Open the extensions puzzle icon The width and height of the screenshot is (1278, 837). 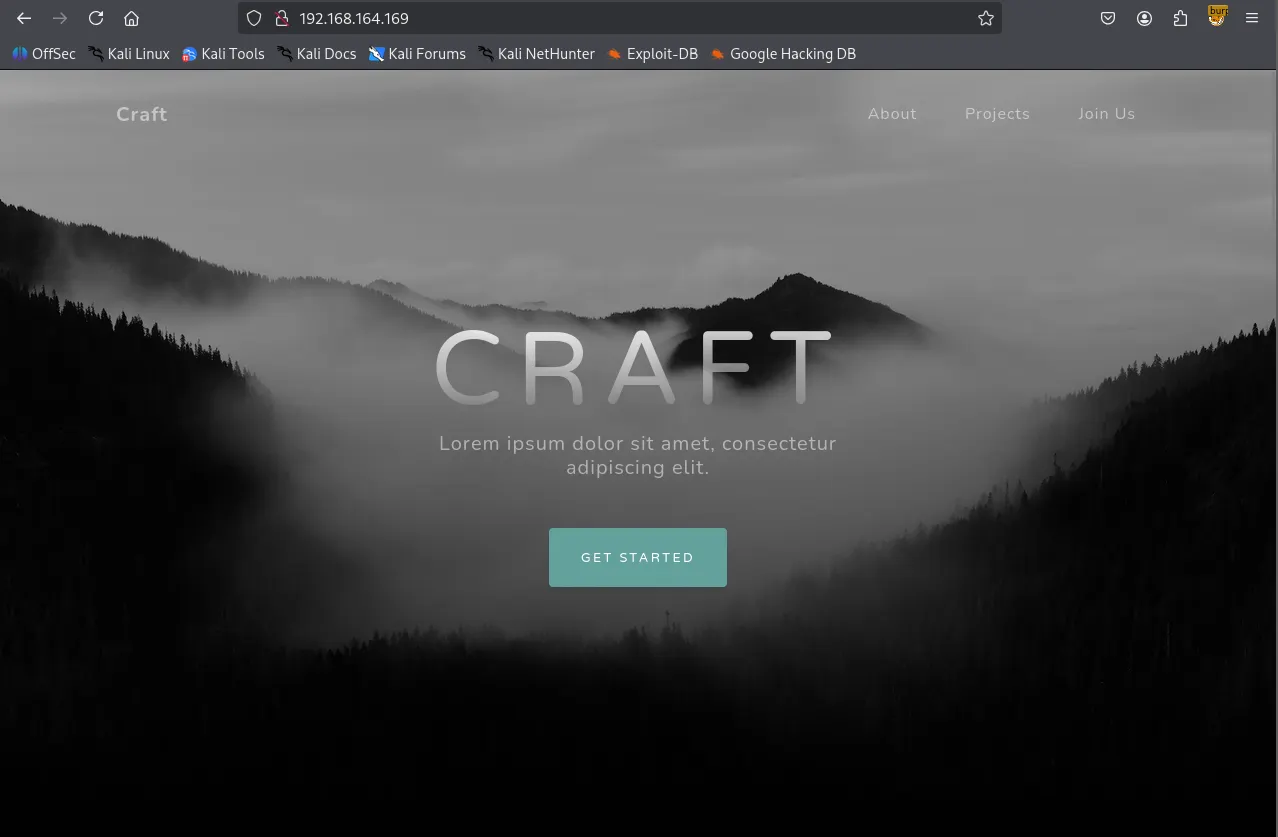tap(1180, 18)
